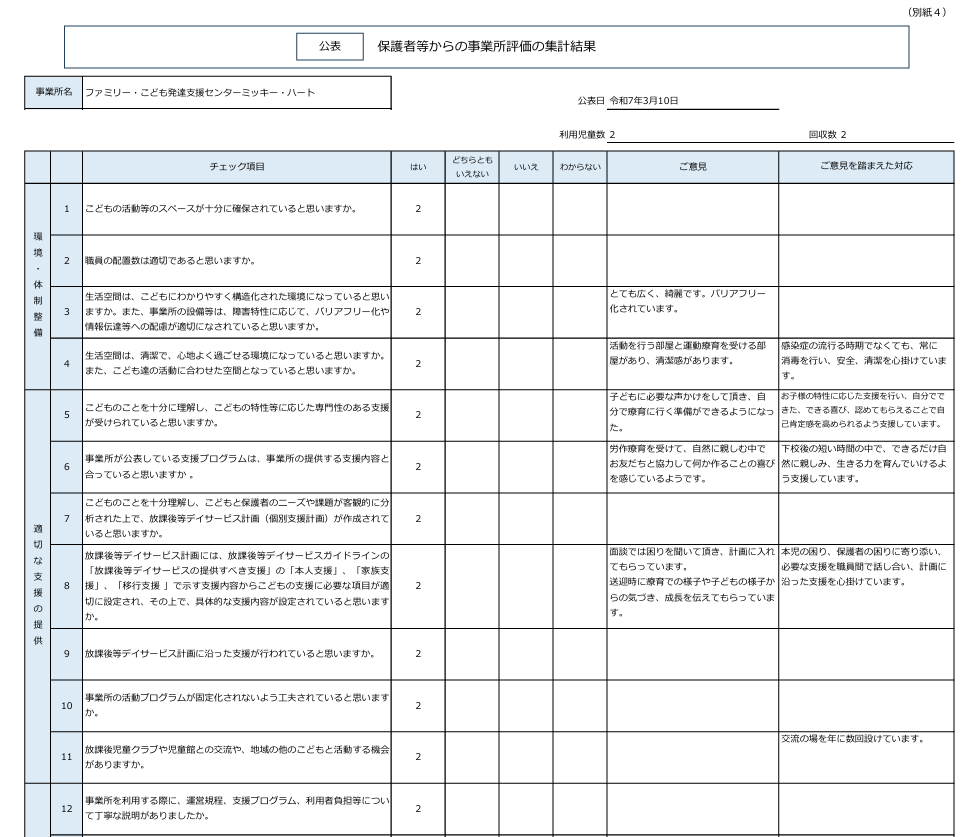Click the いいえ column header
Viewport: 977px width, 837px height.
(525, 167)
